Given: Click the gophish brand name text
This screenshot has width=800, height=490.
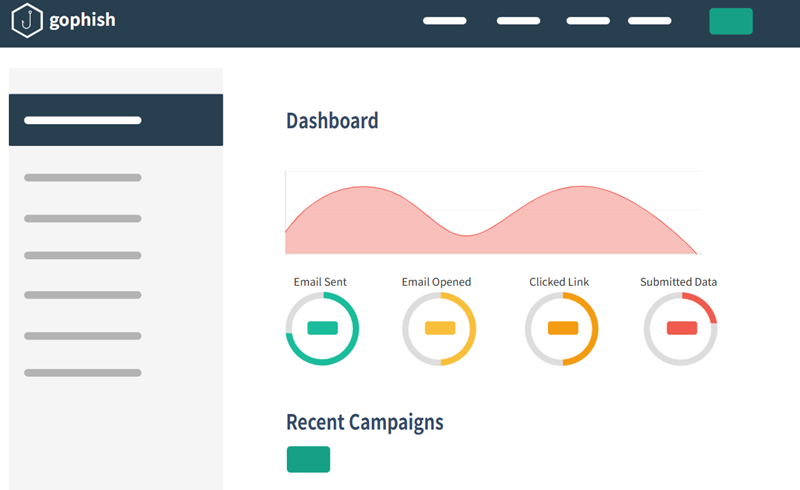Looking at the screenshot, I should point(82,20).
